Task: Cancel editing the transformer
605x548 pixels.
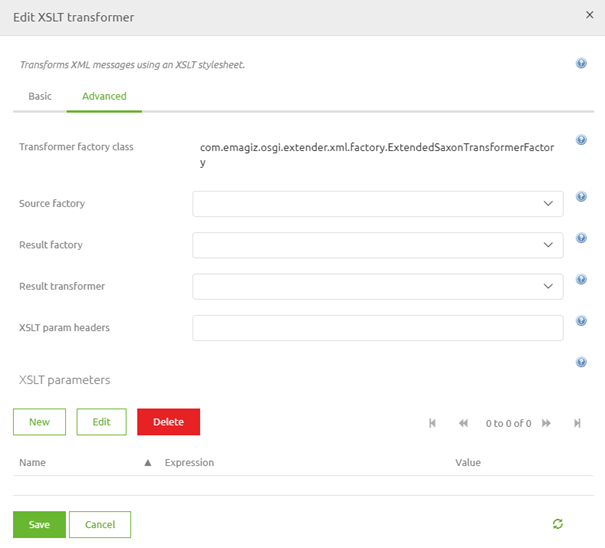Action: 100,524
